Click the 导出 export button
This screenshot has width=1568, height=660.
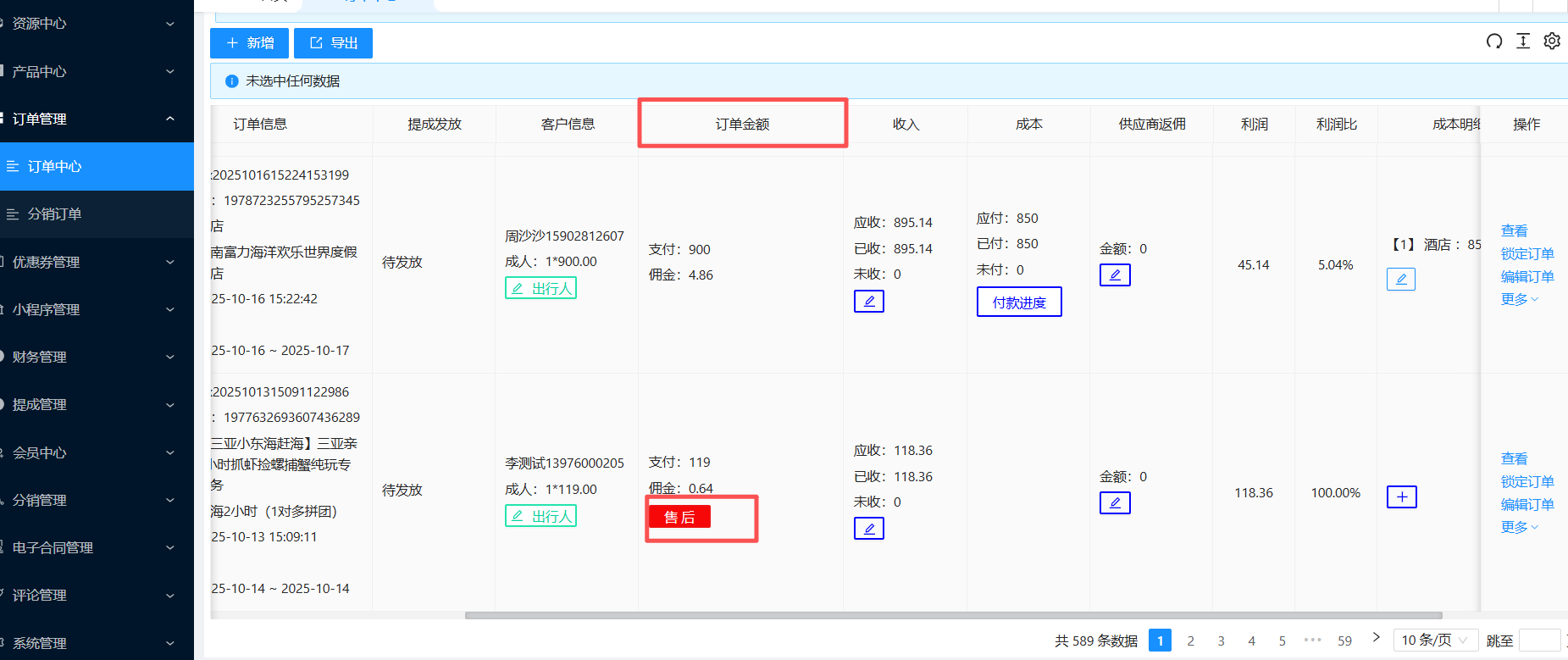334,43
